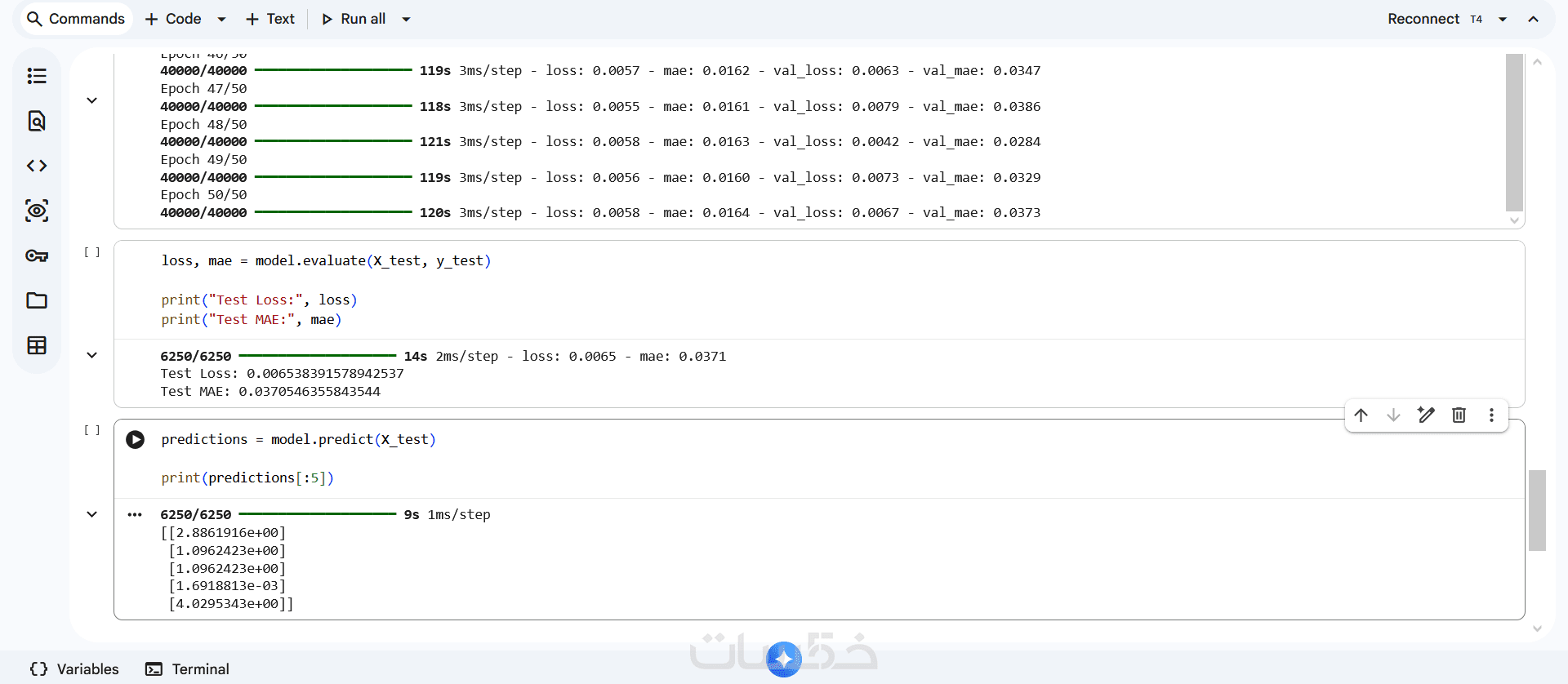Screen dimensions: 1568x684
Task: Open the Gemini sparkle assistant button
Action: [x=784, y=659]
